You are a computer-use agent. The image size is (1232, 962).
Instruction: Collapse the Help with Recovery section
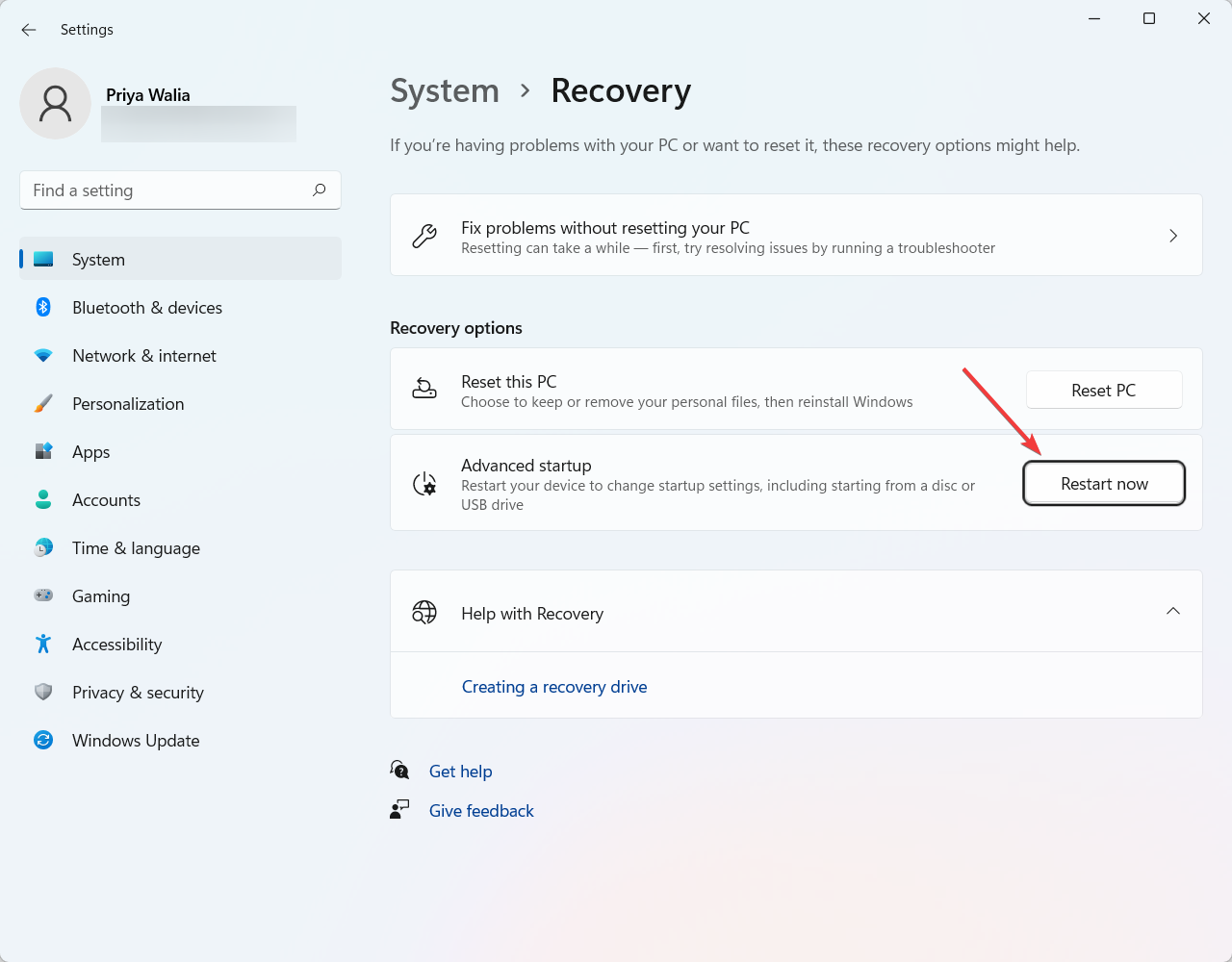coord(1172,612)
